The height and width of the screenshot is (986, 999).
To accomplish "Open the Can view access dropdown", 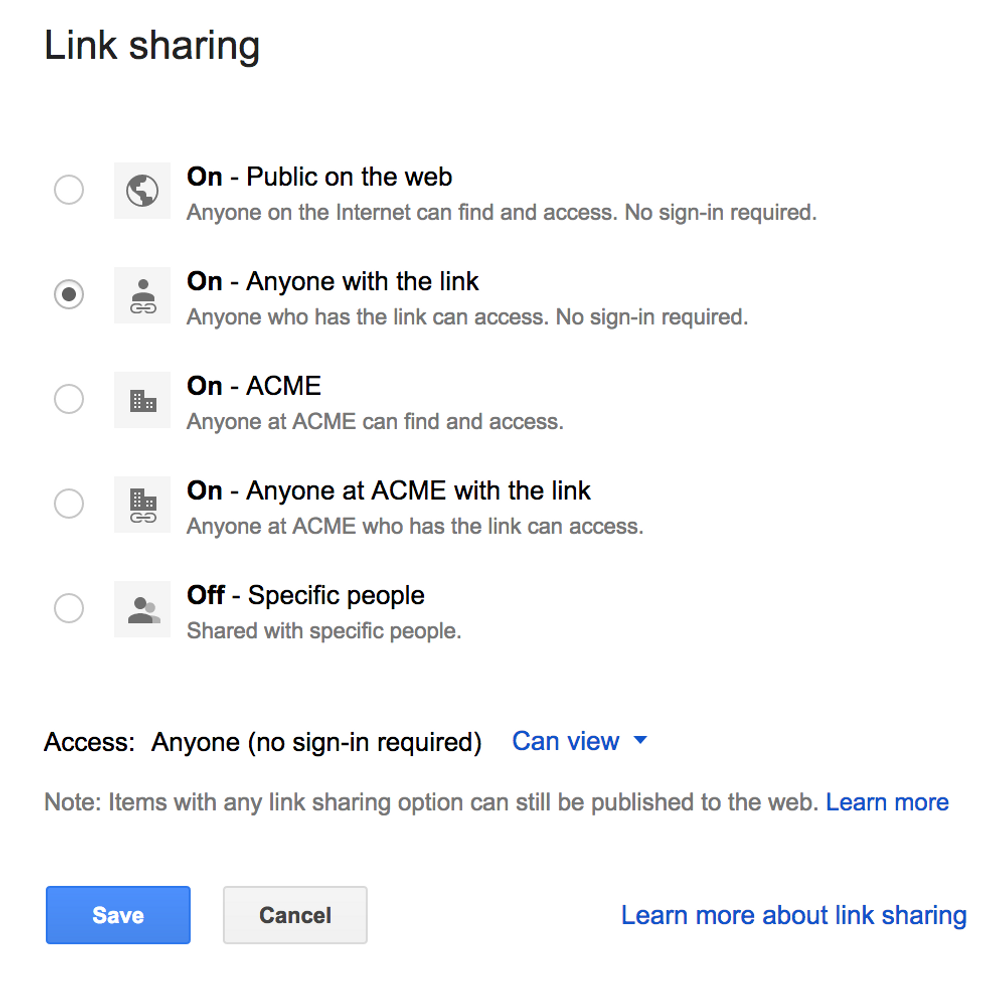I will 579,741.
